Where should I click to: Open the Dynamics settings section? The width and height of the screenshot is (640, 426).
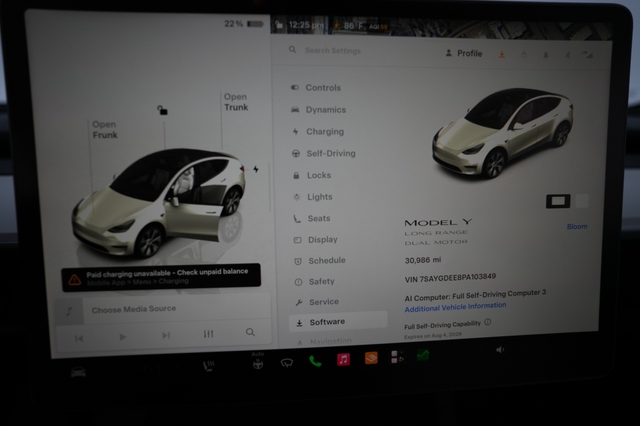(318, 110)
